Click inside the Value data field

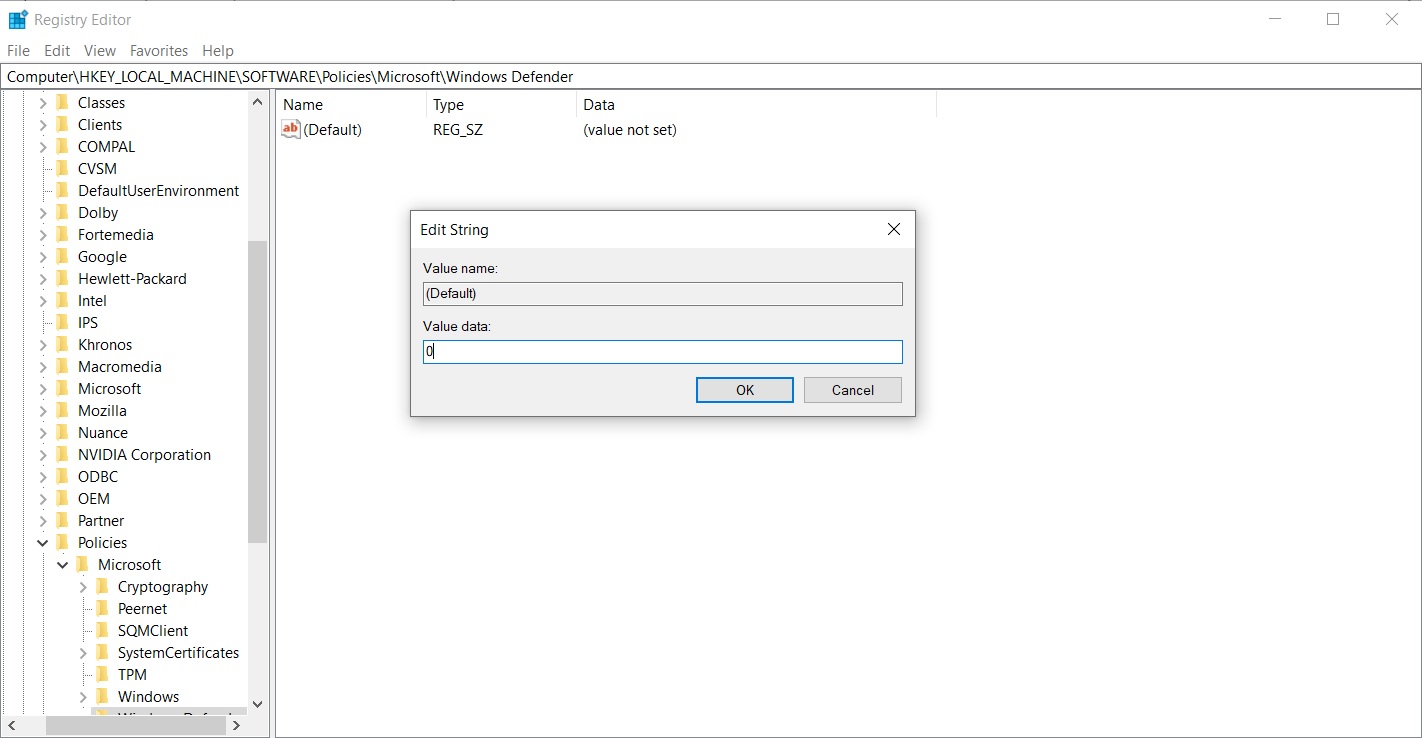point(662,352)
